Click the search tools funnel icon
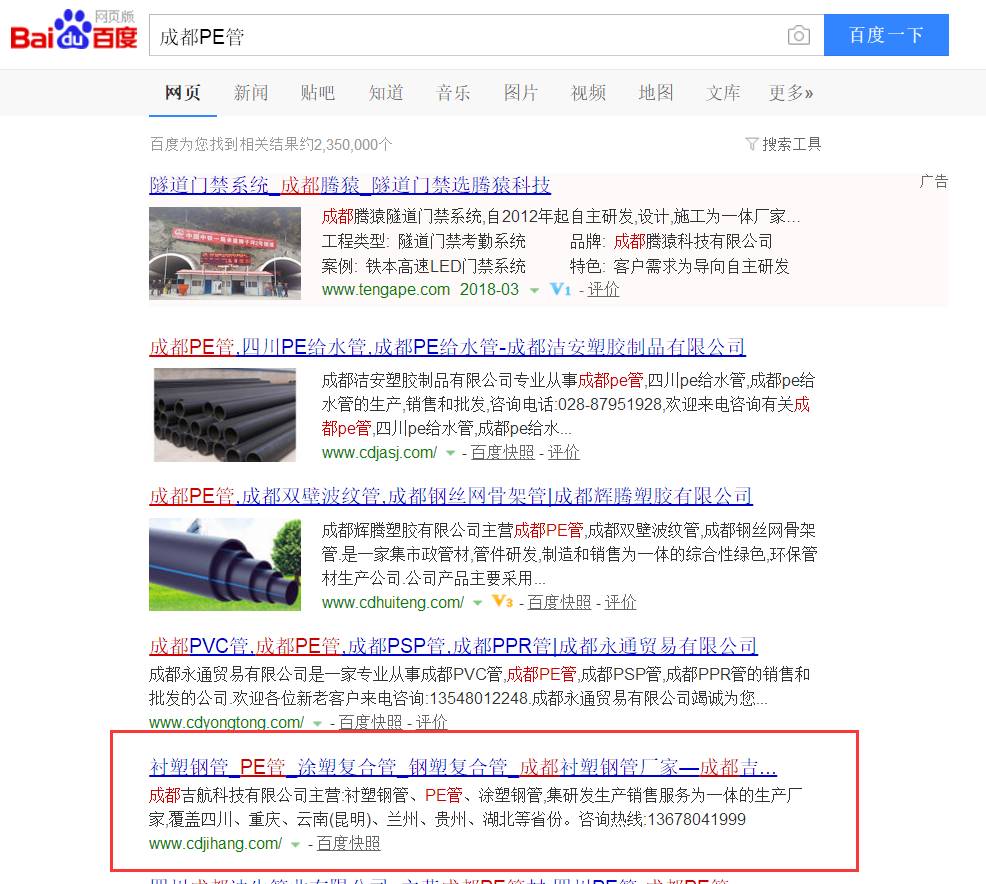This screenshot has width=986, height=884. (751, 144)
